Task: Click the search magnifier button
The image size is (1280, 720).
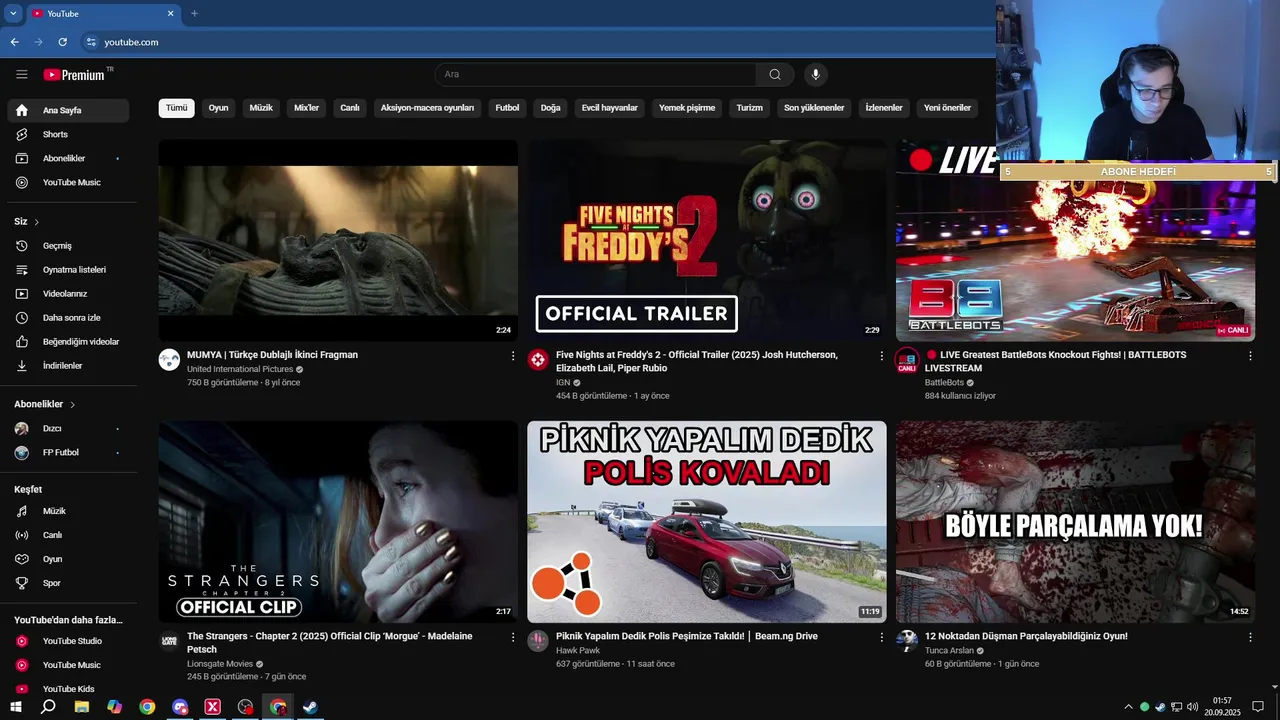Action: pyautogui.click(x=775, y=74)
